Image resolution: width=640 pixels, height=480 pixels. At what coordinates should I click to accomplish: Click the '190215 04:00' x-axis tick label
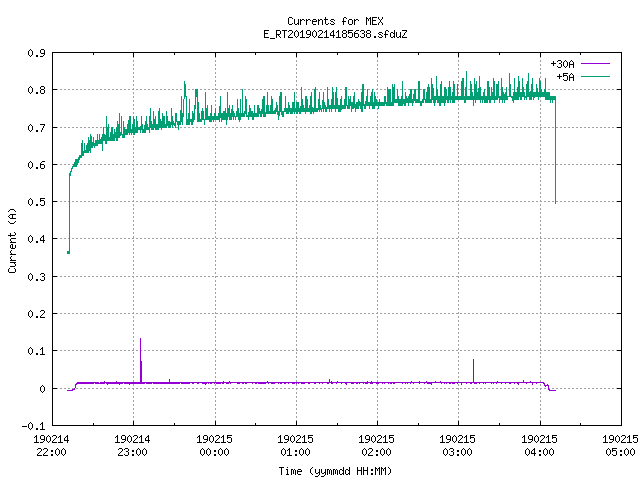pyautogui.click(x=540, y=445)
